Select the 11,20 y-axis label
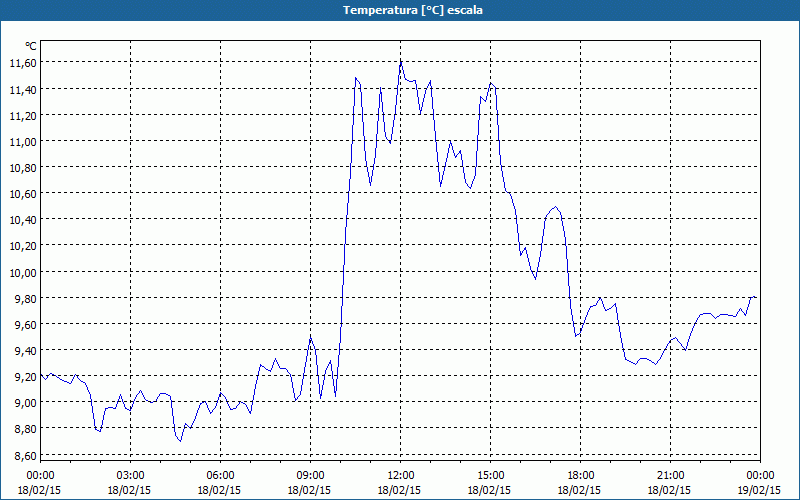 point(23,115)
